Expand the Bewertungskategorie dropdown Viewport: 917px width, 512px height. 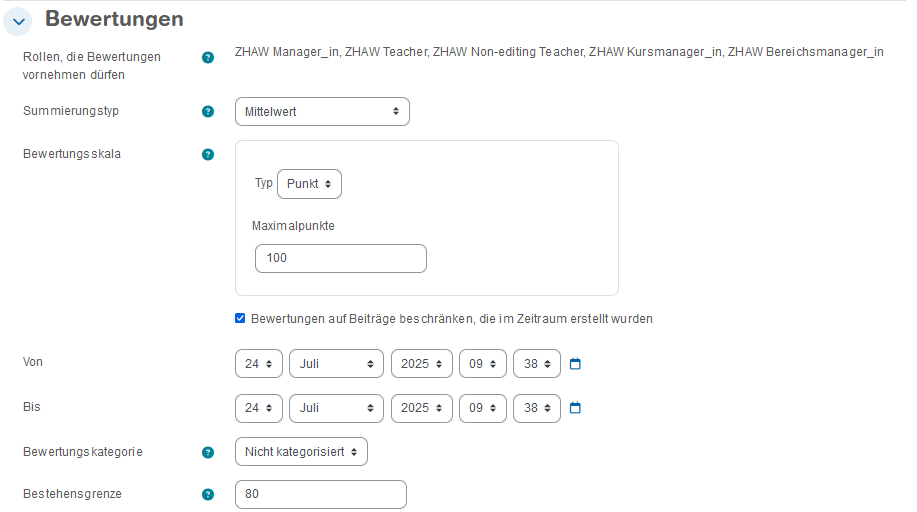tap(301, 452)
